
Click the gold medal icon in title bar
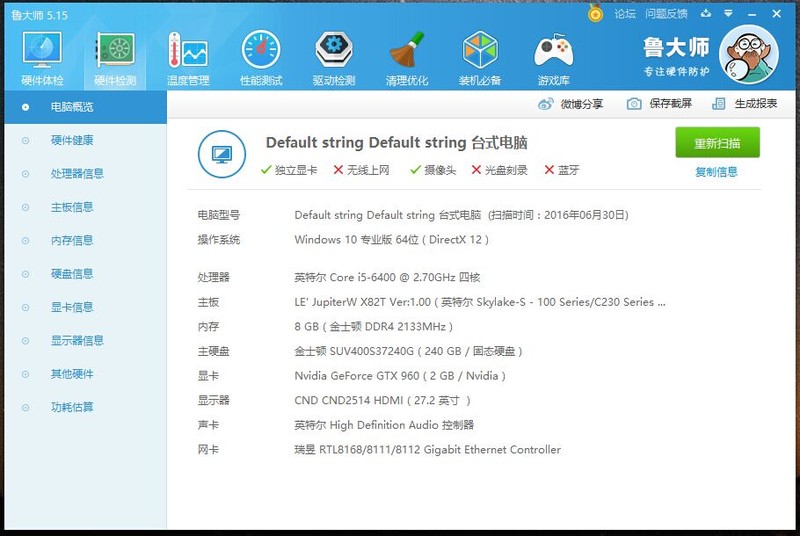[595, 13]
